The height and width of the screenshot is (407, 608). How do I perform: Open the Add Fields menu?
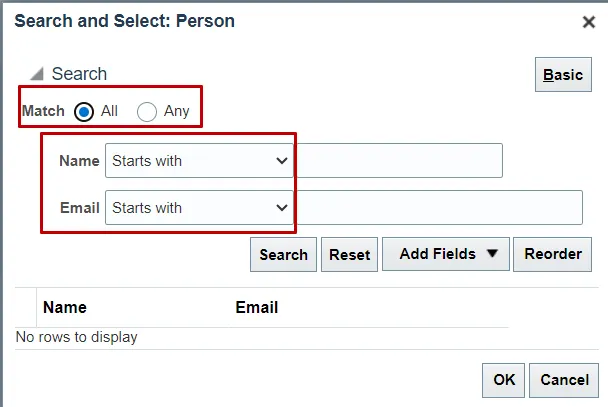point(447,254)
